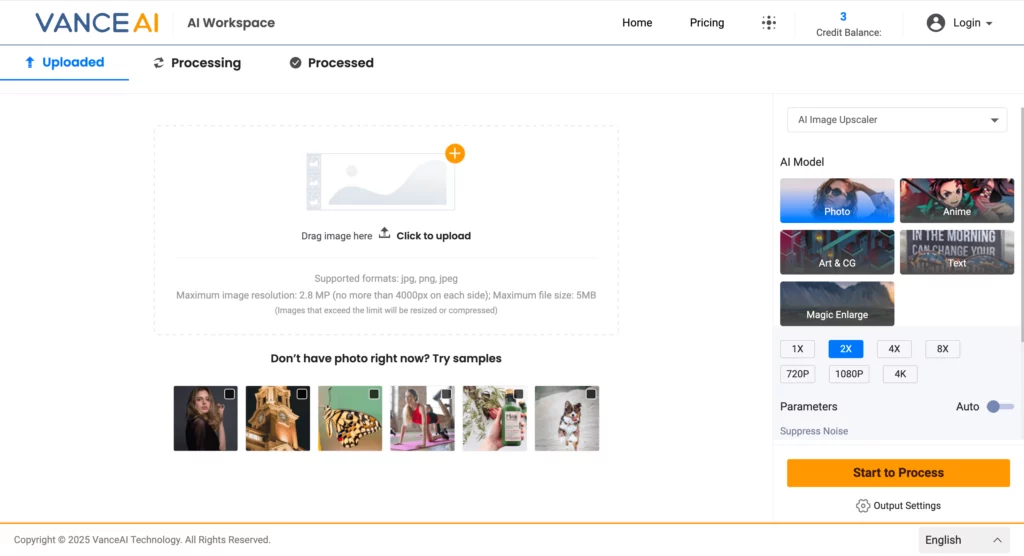The image size is (1024, 556).
Task: Click the Supported formats text line
Action: tap(386, 278)
